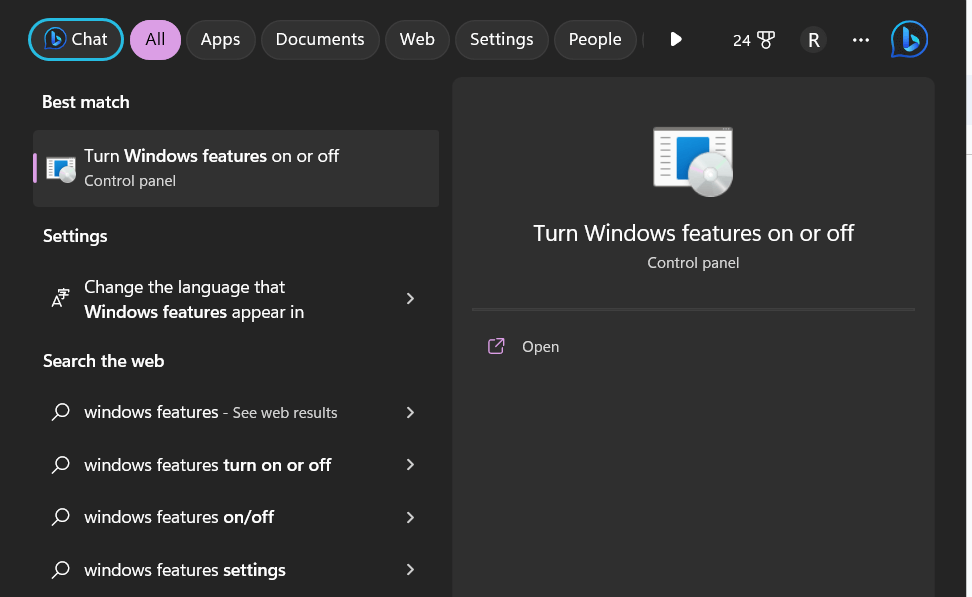Select the Web filter tab

pyautogui.click(x=417, y=40)
